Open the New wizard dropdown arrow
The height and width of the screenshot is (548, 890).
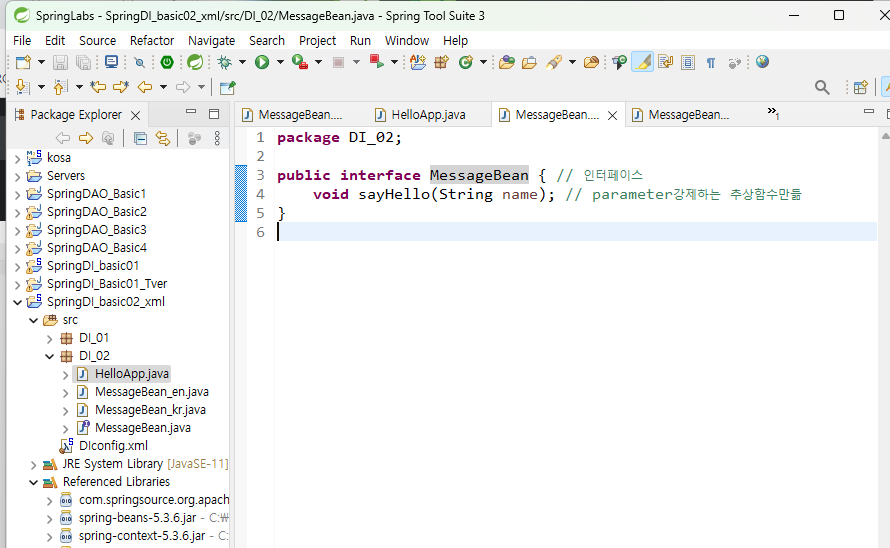tap(41, 62)
